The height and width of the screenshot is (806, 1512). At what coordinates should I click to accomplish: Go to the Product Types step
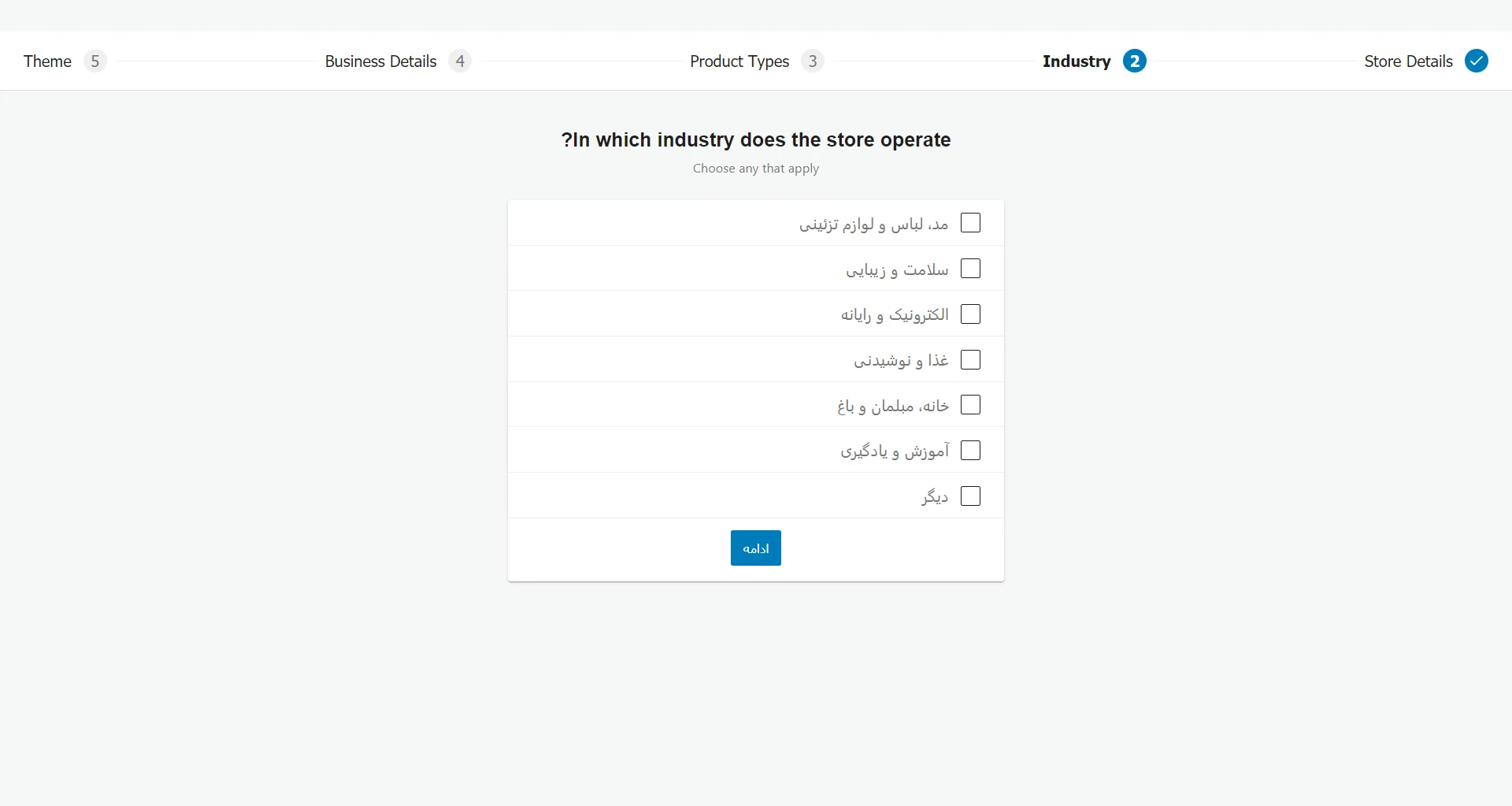pos(739,61)
